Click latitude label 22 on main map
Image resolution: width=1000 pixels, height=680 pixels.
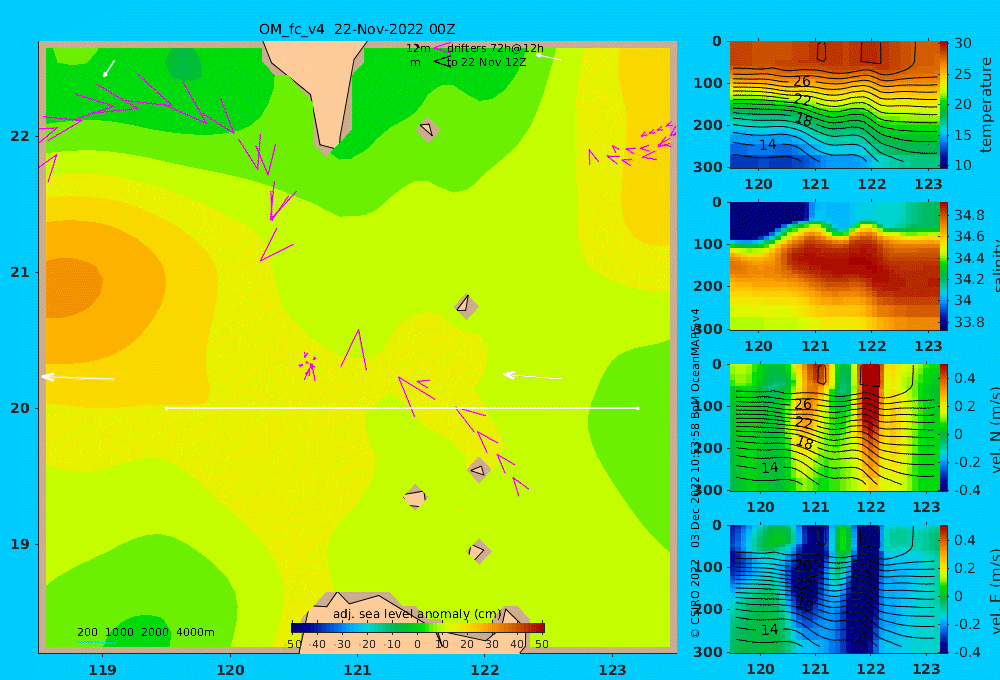tap(20, 136)
